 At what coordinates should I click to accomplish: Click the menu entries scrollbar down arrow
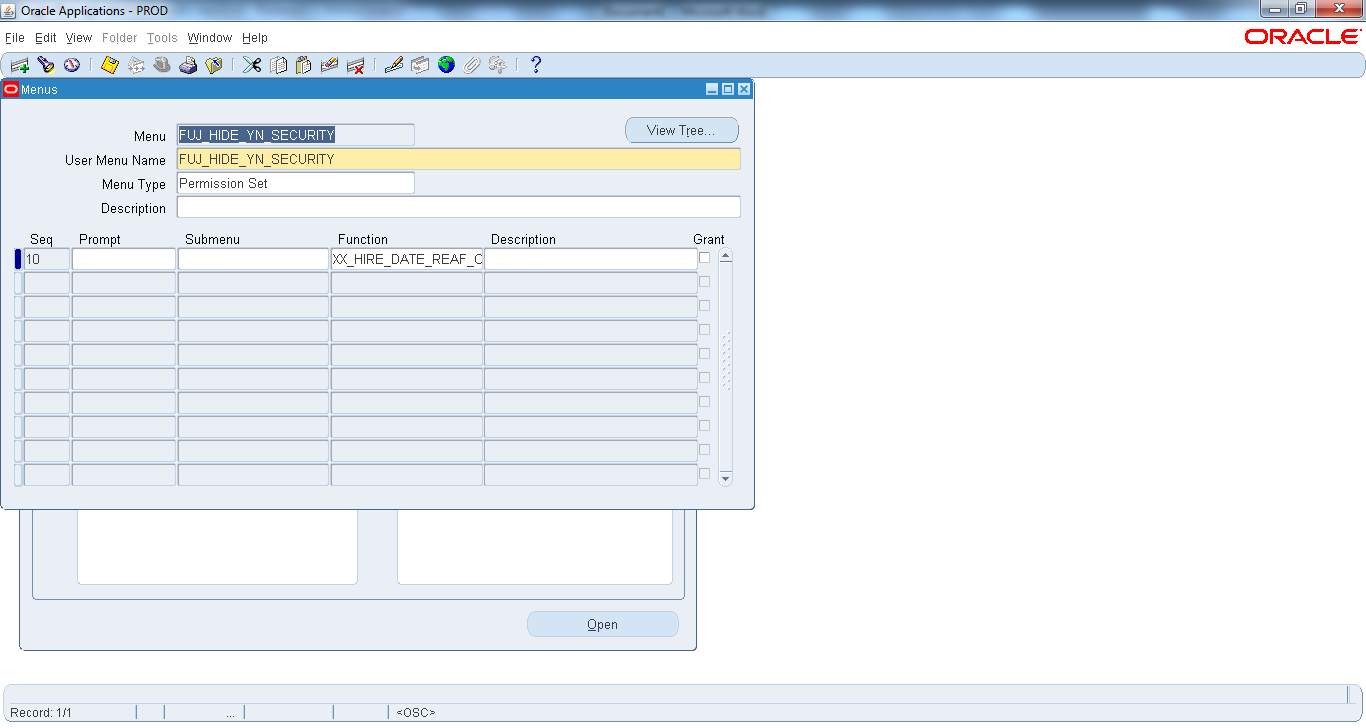click(726, 478)
